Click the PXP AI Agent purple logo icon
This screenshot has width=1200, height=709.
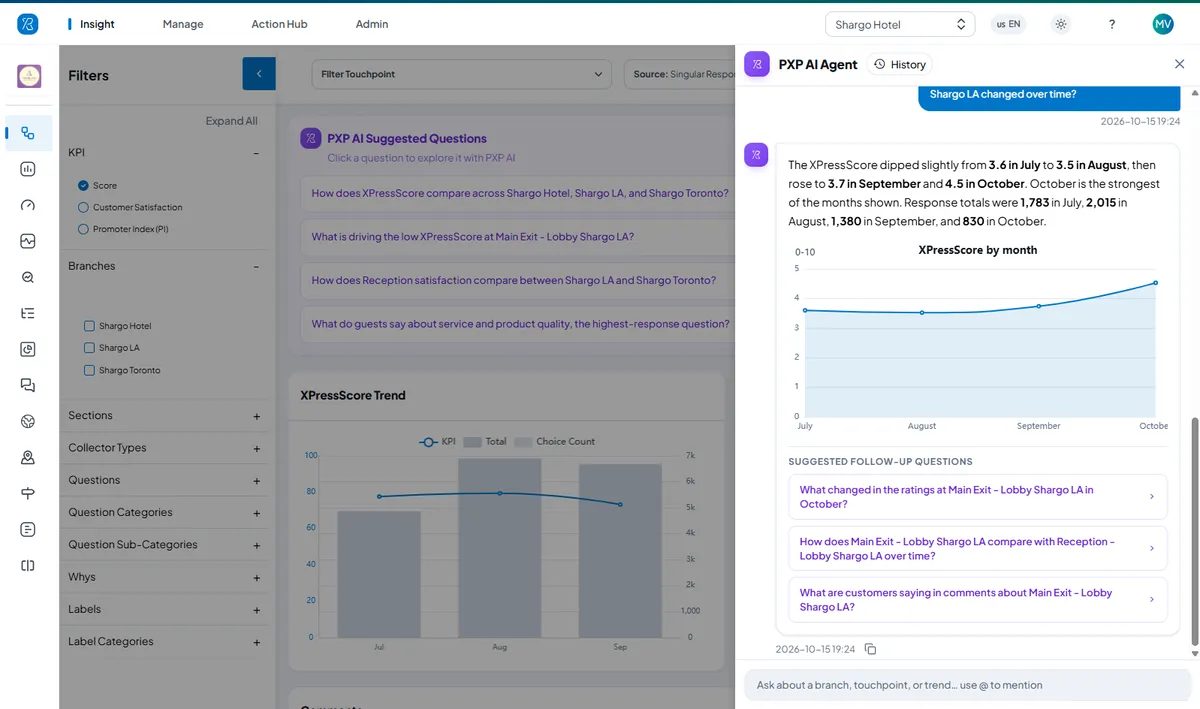pyautogui.click(x=757, y=64)
